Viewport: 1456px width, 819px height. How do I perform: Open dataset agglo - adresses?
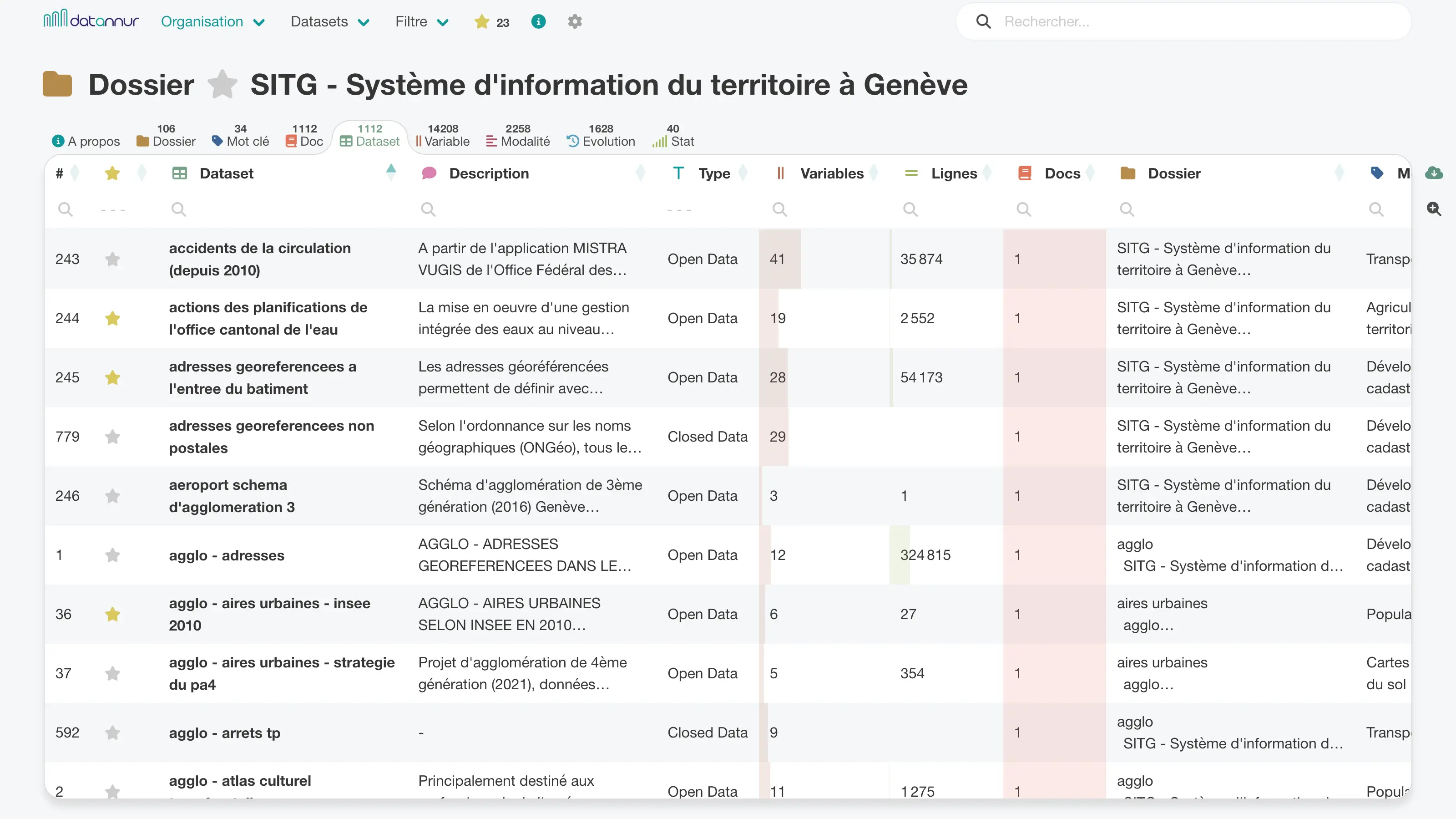point(227,555)
